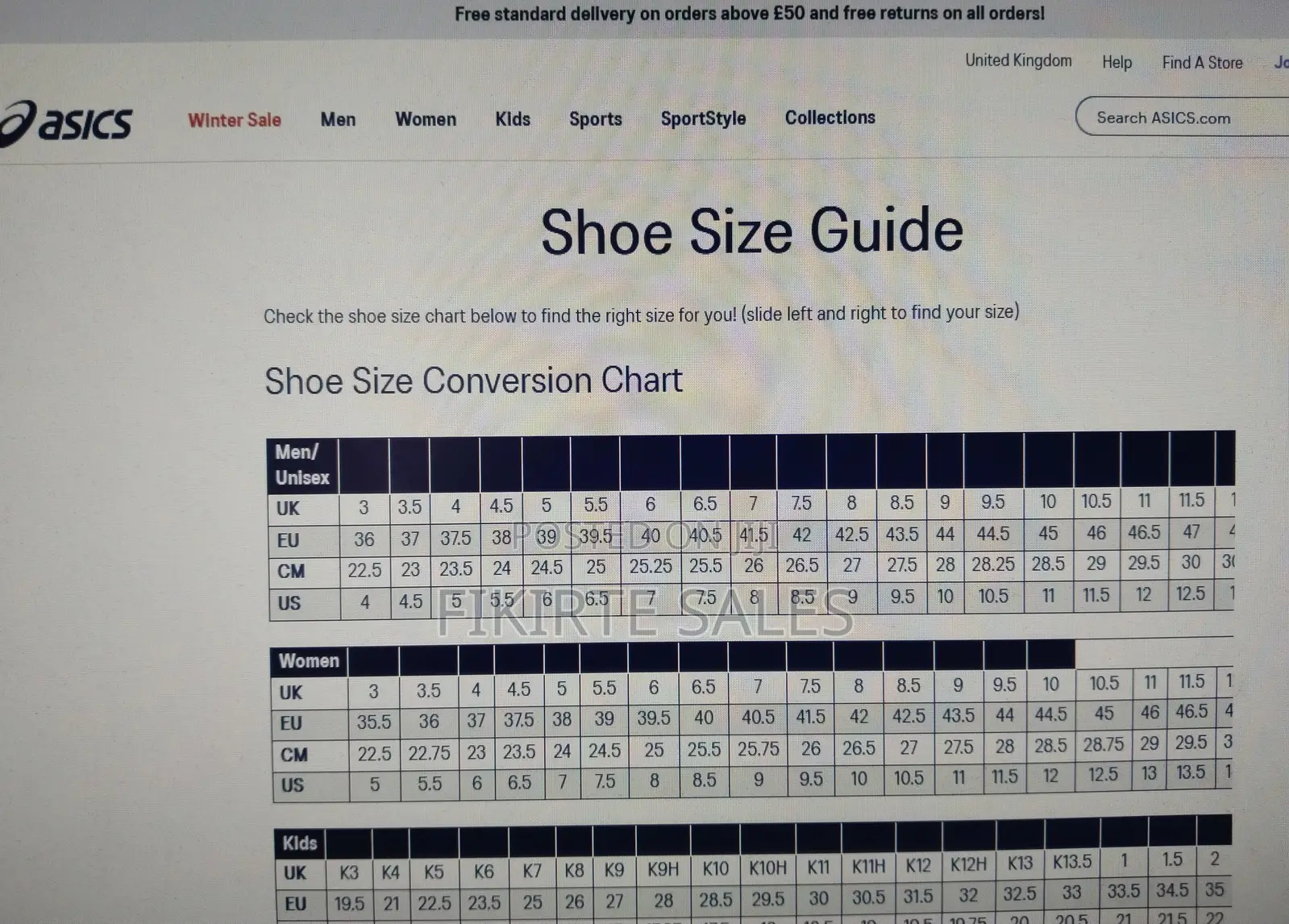Click the Find A Store link
1289x924 pixels.
[x=1202, y=63]
